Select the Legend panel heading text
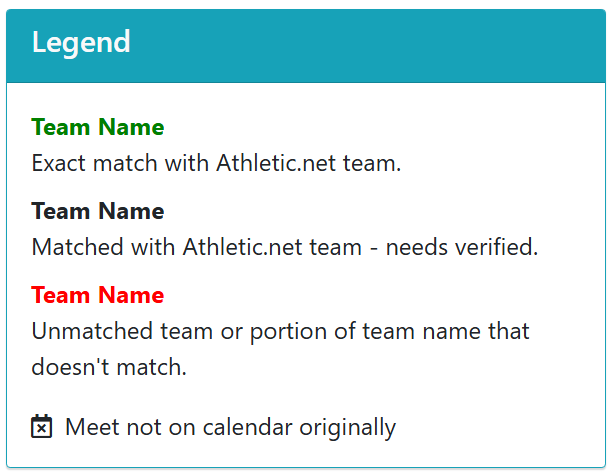The image size is (612, 474). pos(81,42)
